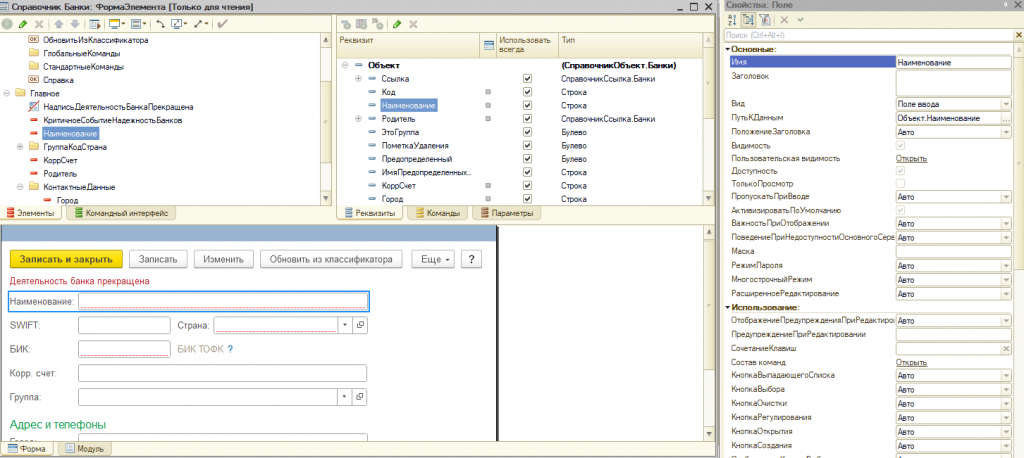Open the 'Еще' menu button
Viewport: 1024px width, 458px height.
433,259
